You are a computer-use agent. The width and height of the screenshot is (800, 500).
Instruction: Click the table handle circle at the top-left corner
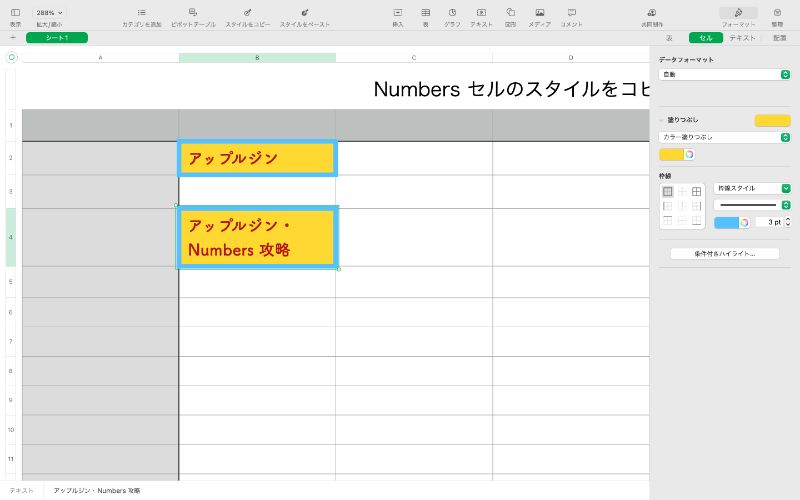click(x=11, y=58)
